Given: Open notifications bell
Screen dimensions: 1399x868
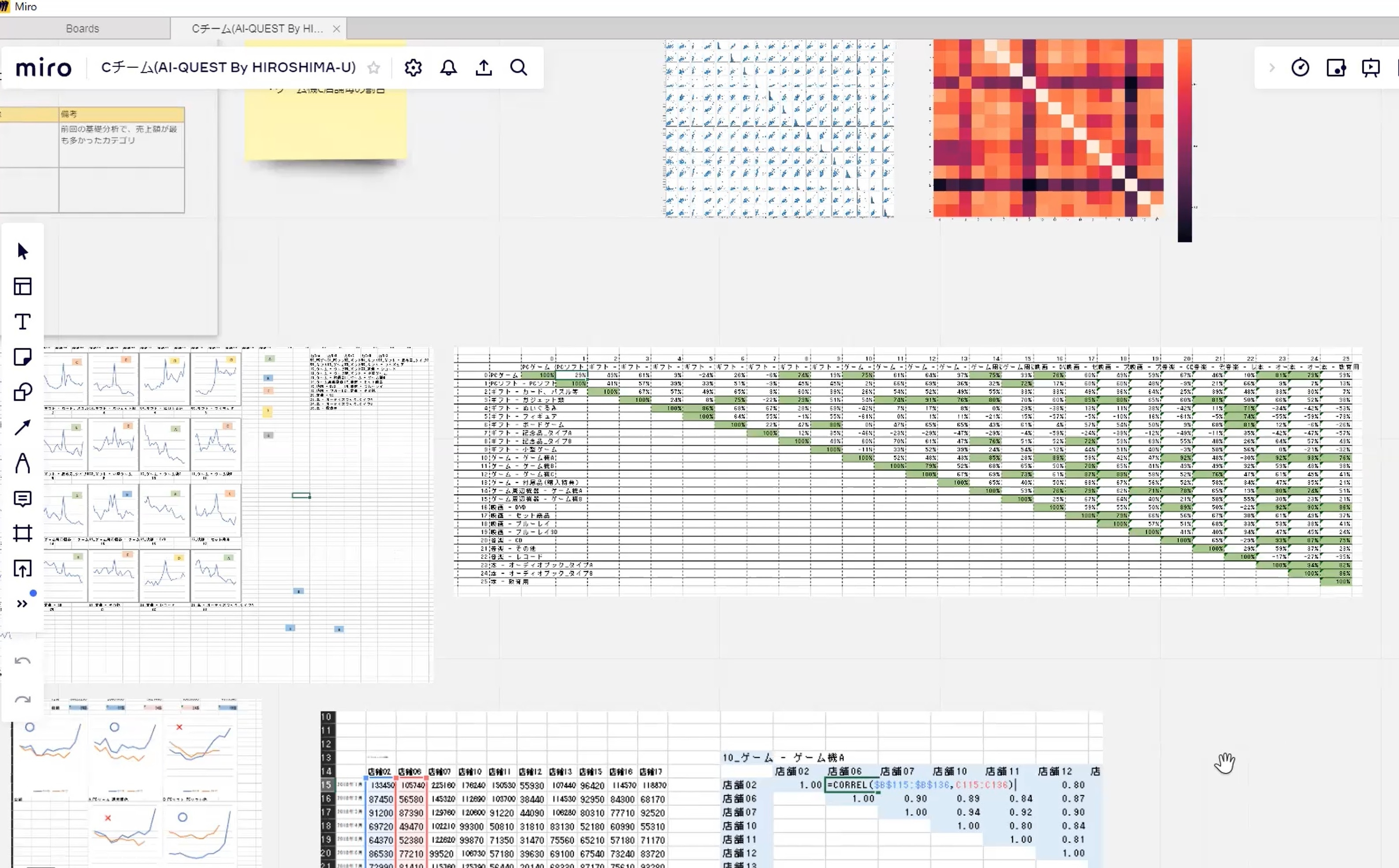Looking at the screenshot, I should [x=448, y=68].
